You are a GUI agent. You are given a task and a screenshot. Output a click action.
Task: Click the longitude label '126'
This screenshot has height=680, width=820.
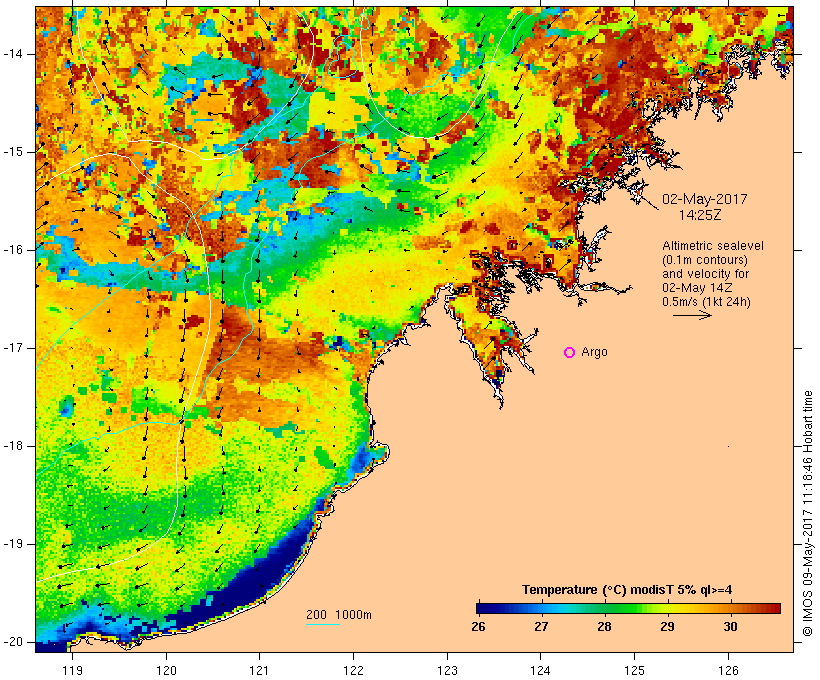(728, 670)
